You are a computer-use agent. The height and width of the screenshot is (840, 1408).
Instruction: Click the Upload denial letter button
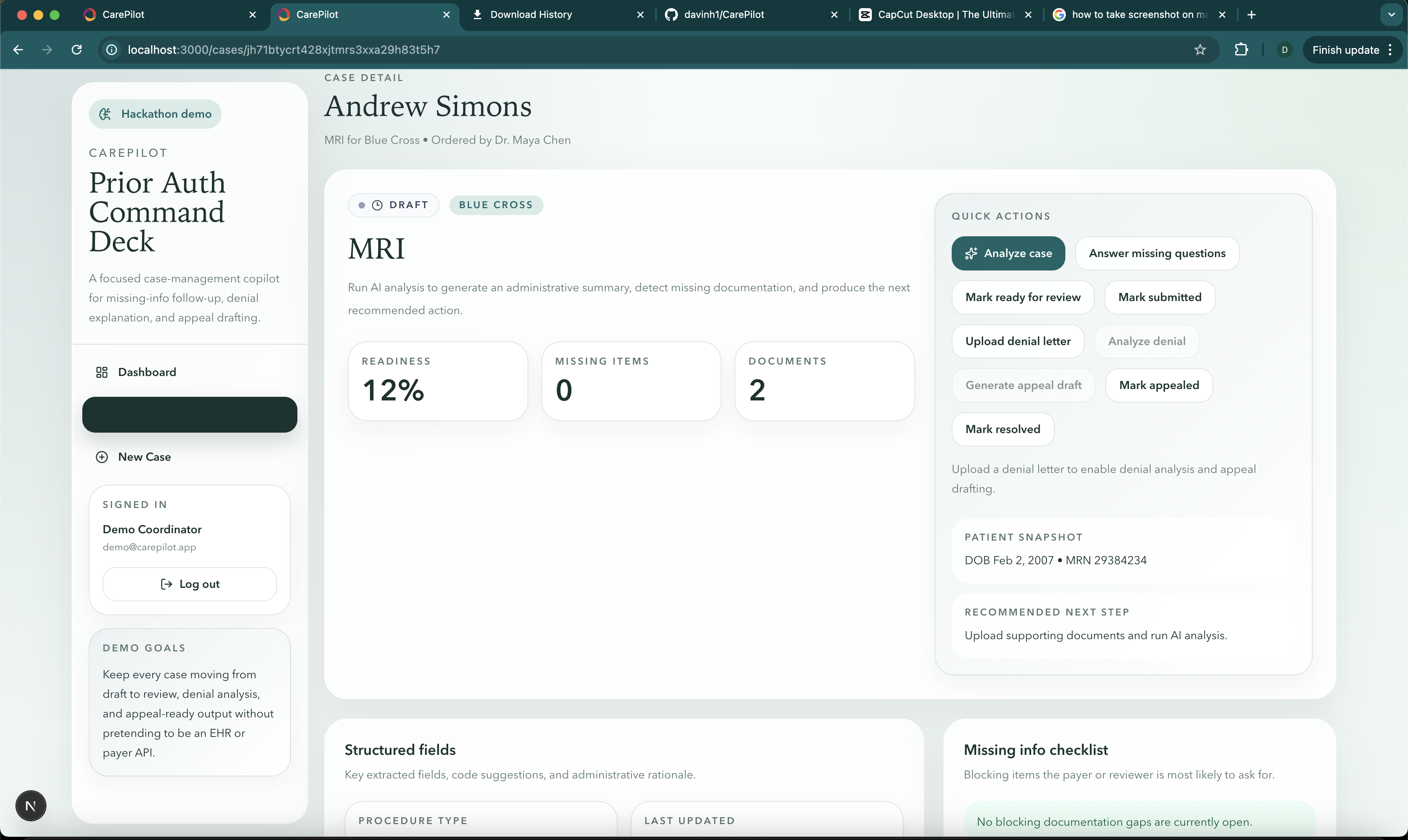(1018, 341)
